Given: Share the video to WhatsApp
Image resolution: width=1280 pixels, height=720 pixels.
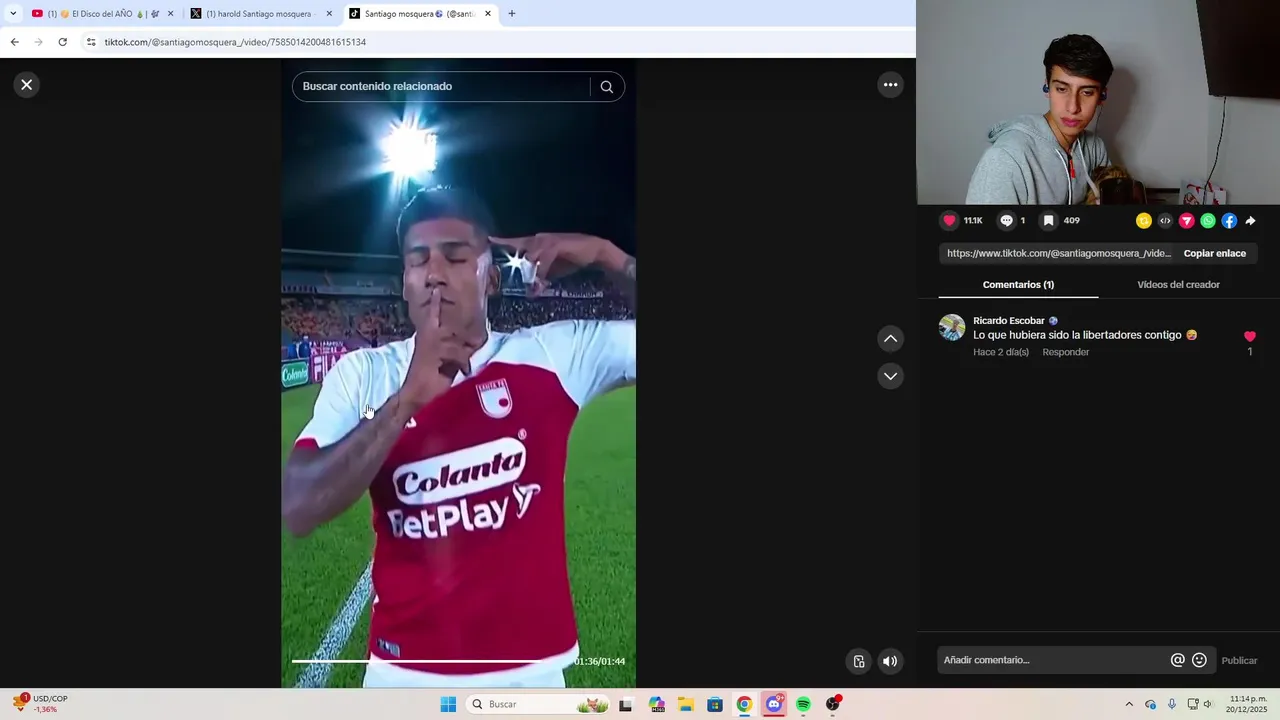Looking at the screenshot, I should tap(1208, 221).
